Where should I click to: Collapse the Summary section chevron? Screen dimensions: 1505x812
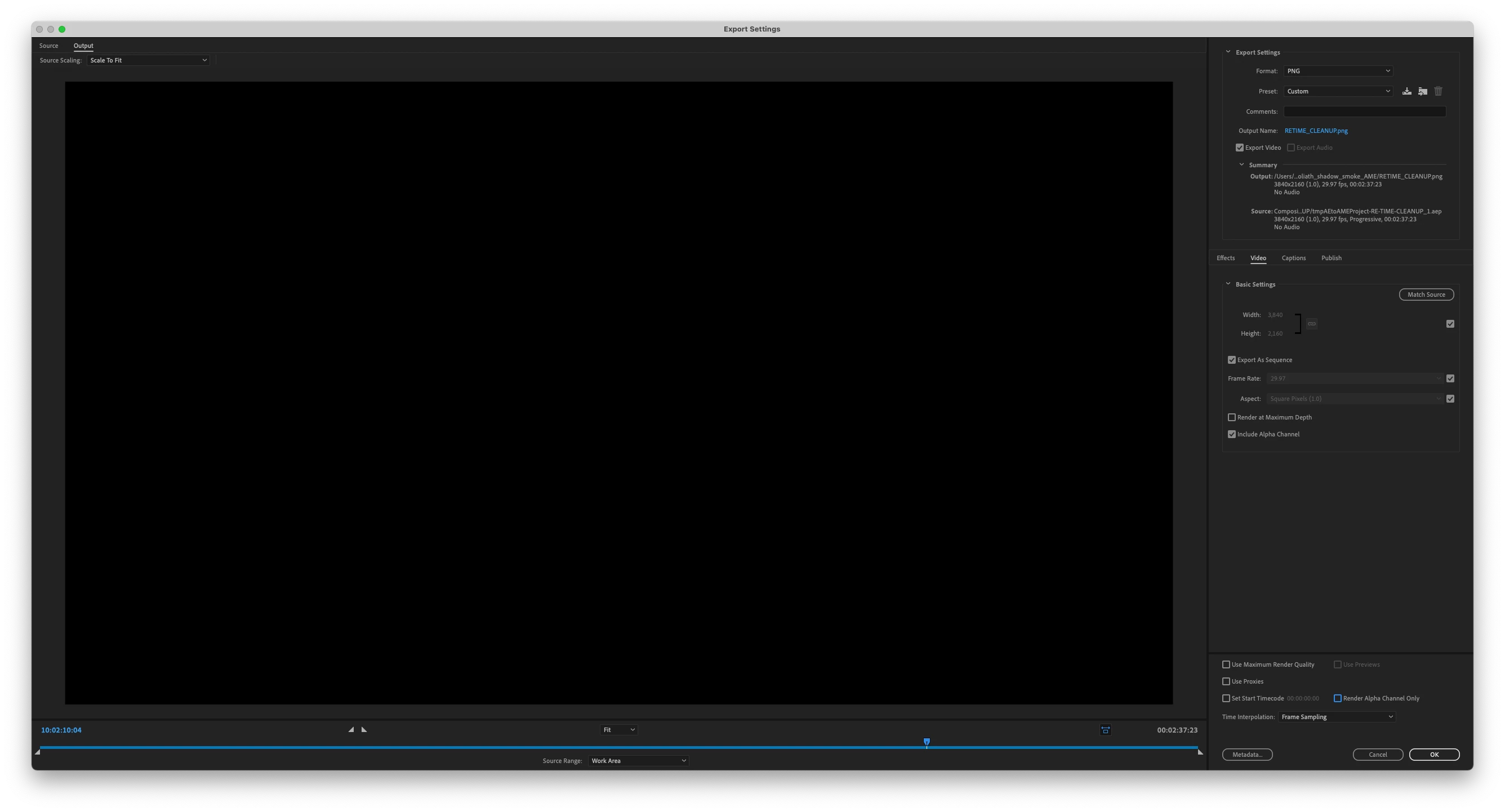pyautogui.click(x=1241, y=165)
